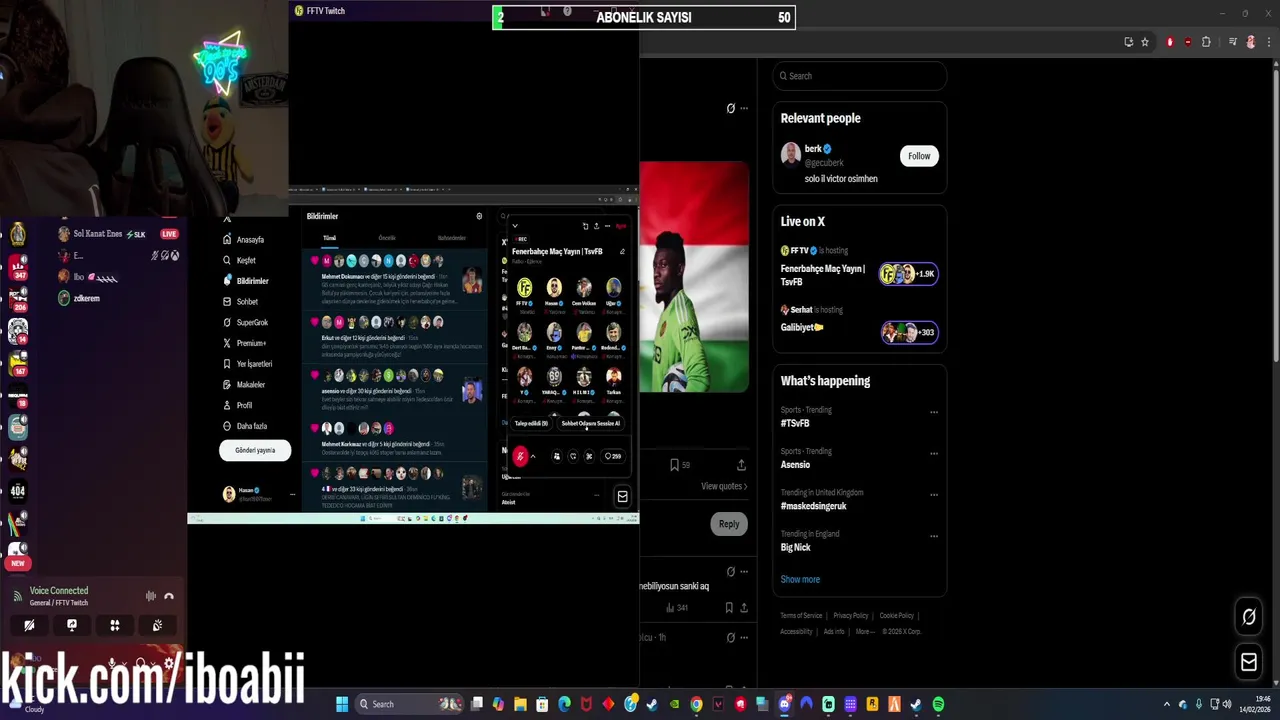Click Grok icon on the main post
This screenshot has height=720, width=1280.
(731, 108)
